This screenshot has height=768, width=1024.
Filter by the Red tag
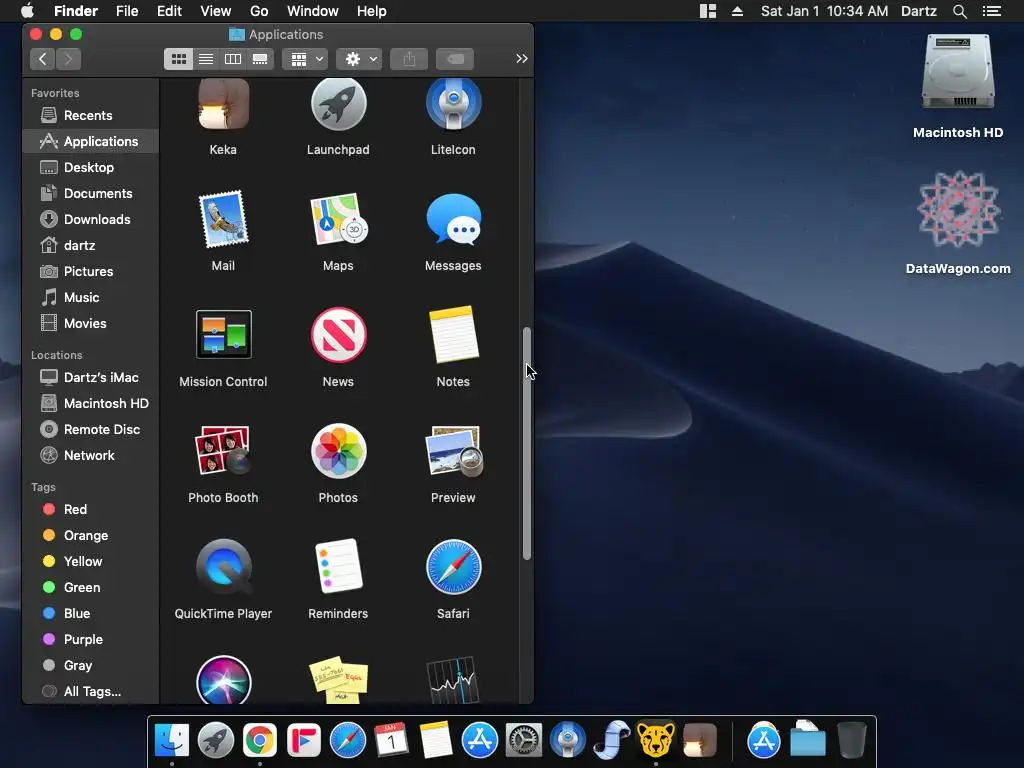tap(91, 509)
